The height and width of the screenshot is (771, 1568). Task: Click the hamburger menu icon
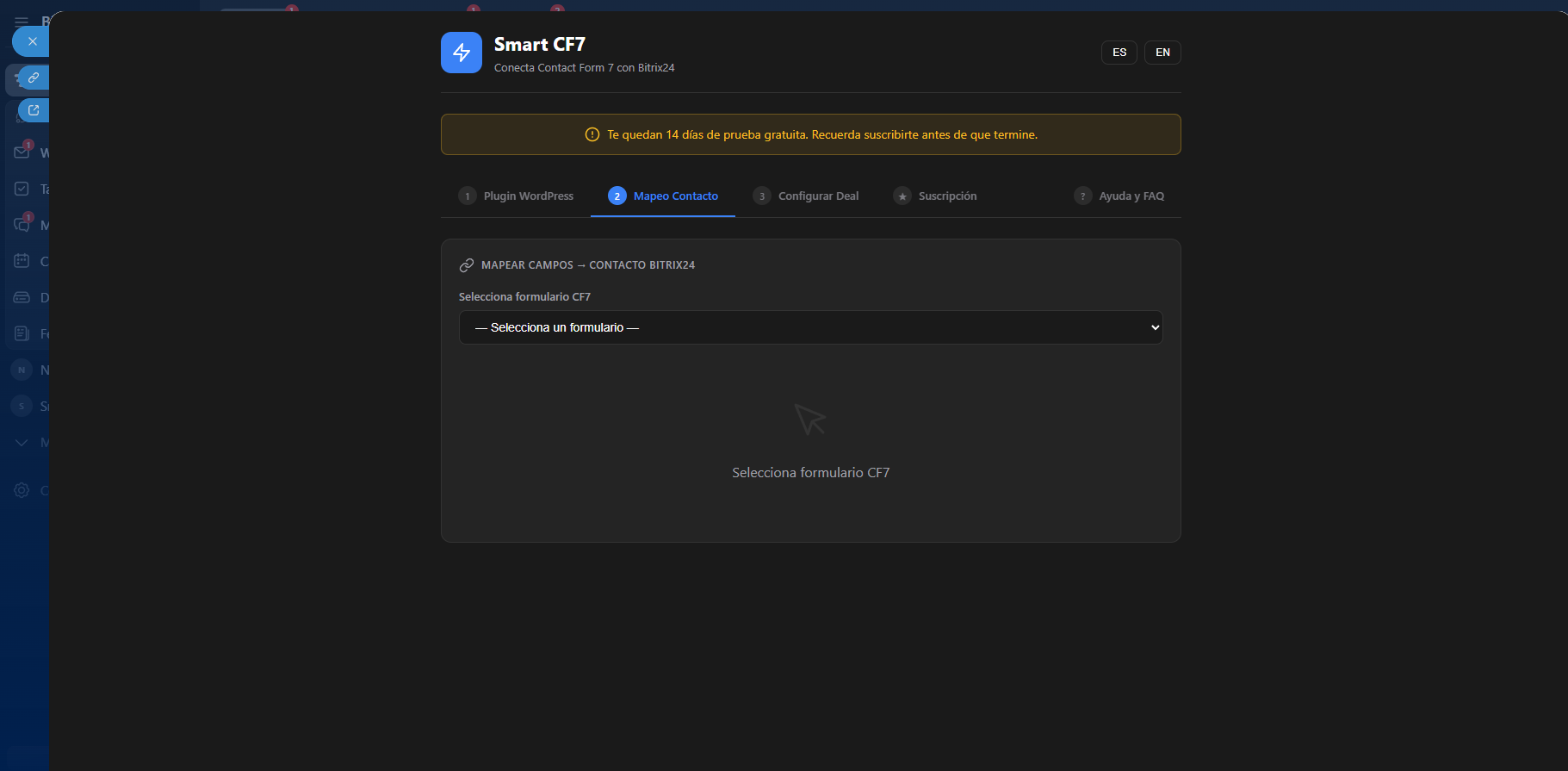22,22
